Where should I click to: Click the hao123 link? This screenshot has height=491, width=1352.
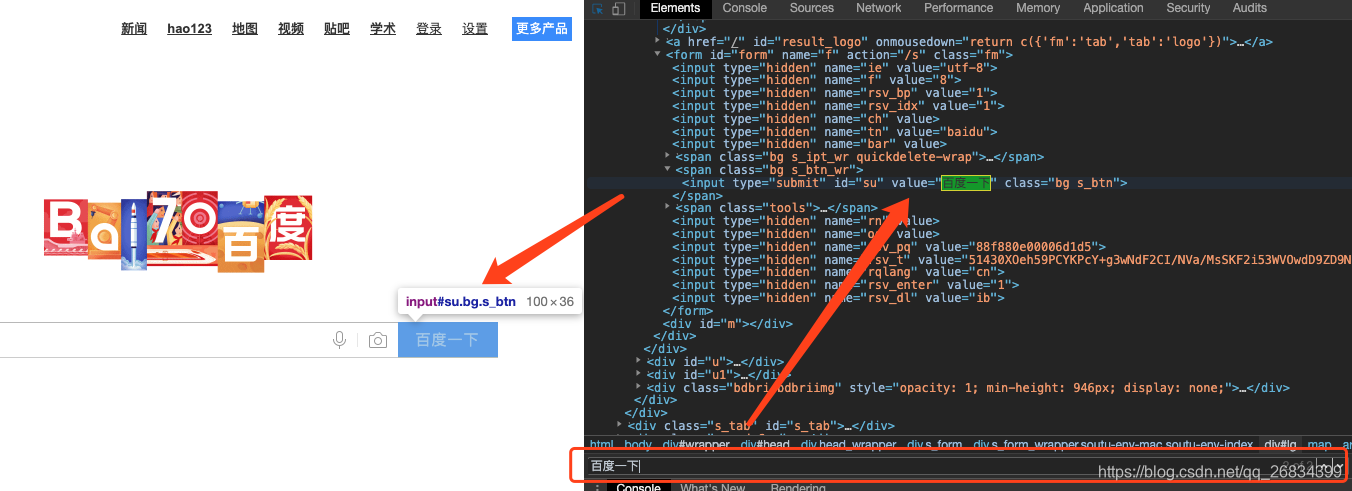click(x=189, y=29)
